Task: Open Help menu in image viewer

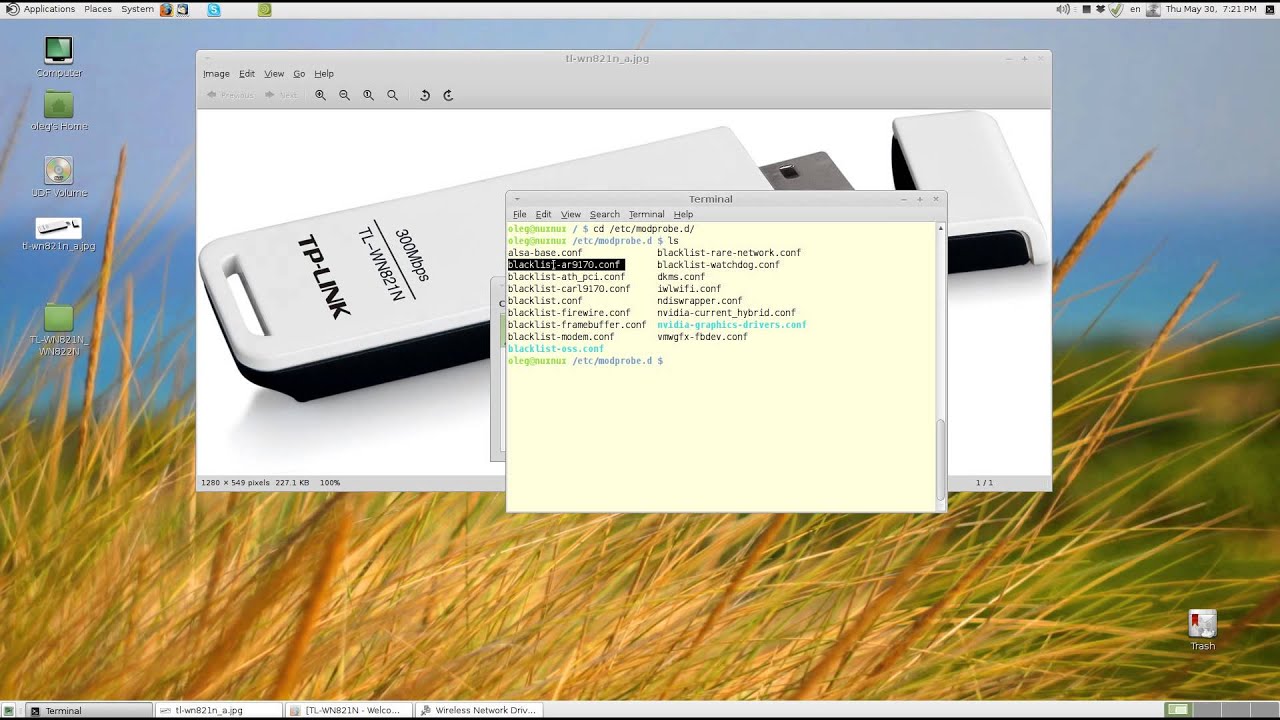Action: pyautogui.click(x=324, y=74)
